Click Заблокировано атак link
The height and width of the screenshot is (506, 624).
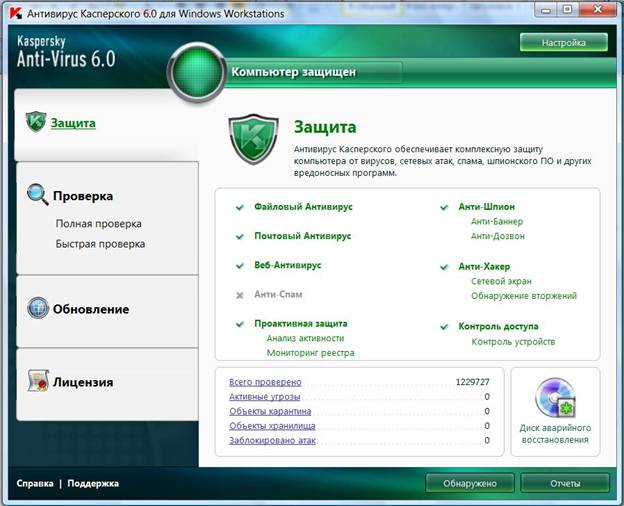point(272,441)
